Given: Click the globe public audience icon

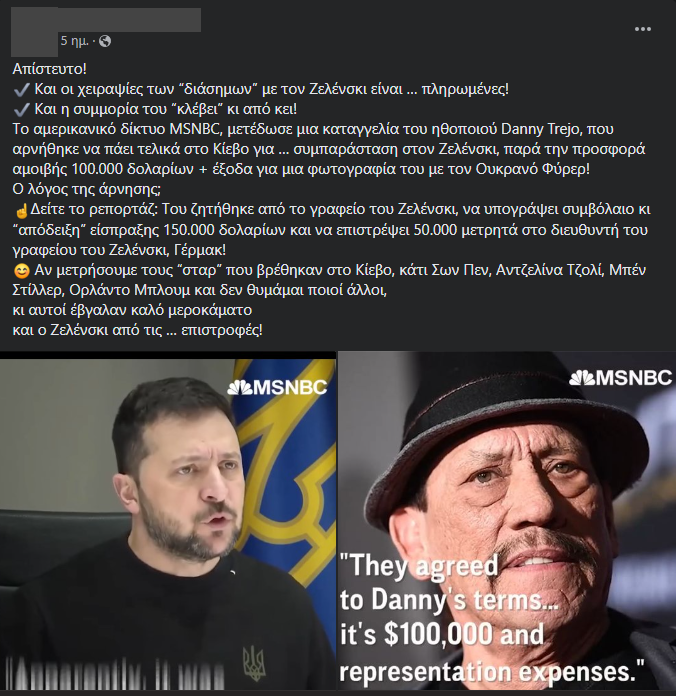Looking at the screenshot, I should (105, 41).
